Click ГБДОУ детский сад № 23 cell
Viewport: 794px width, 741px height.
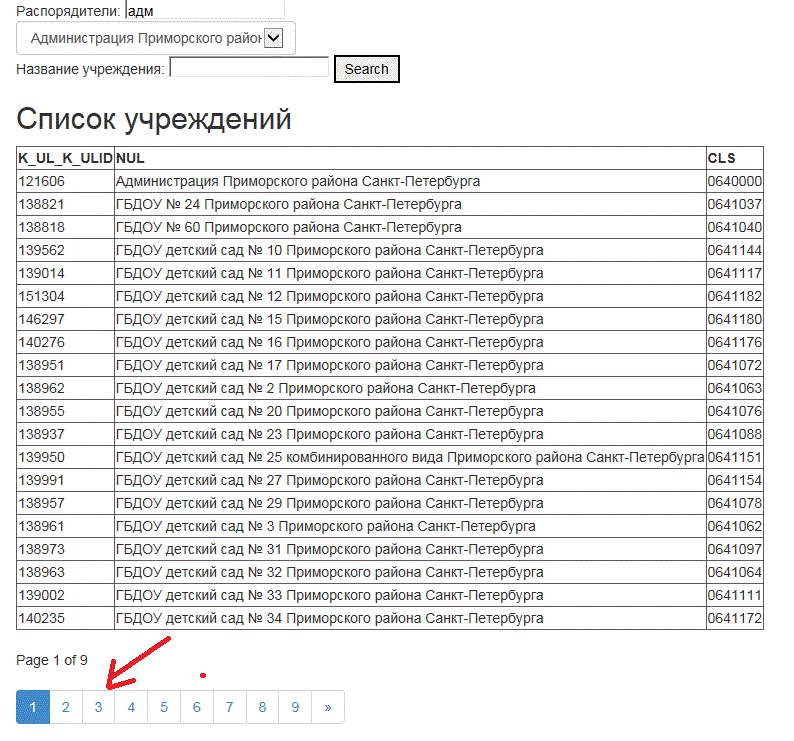410,434
